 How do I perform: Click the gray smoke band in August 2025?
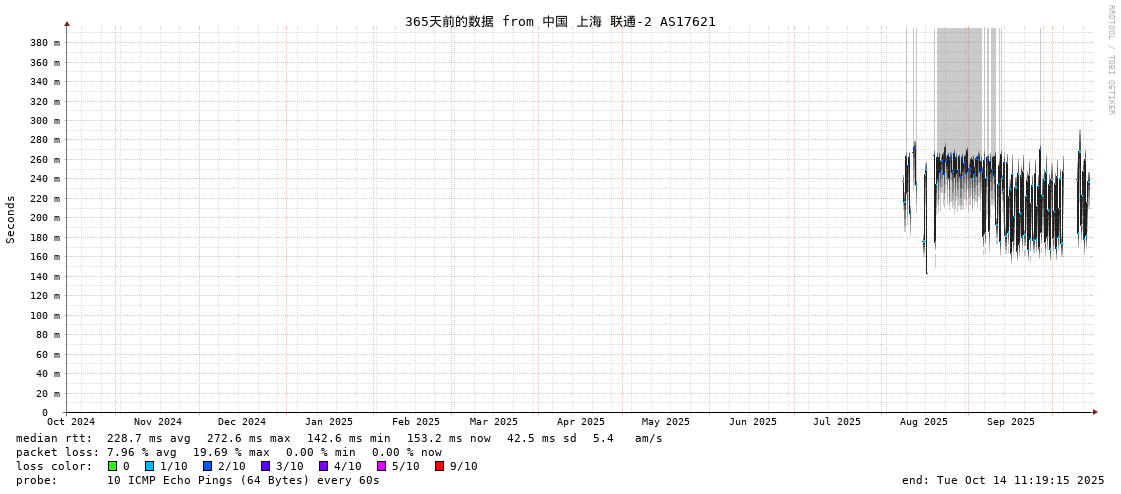point(958,90)
